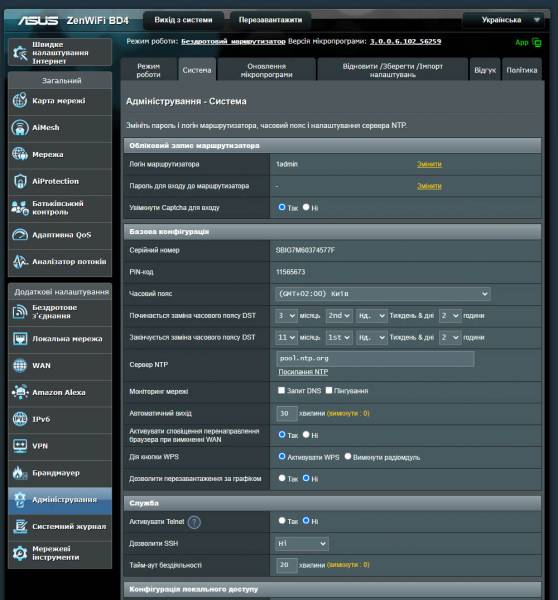The width and height of the screenshot is (558, 600).
Task: Click the firmware version link
Action: (405, 41)
